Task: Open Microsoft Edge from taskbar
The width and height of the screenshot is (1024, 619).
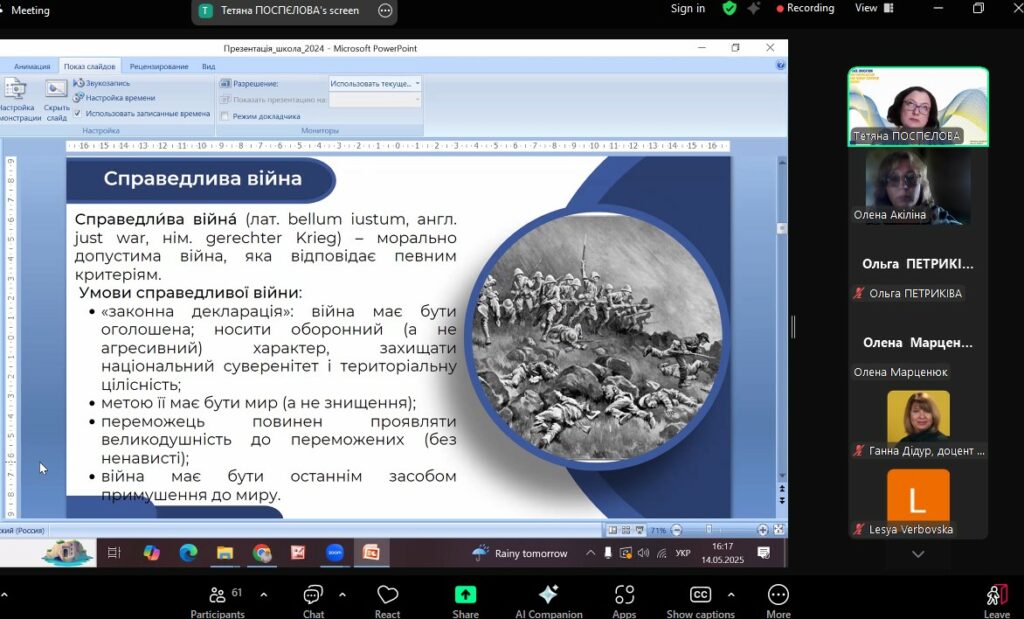Action: 188,553
